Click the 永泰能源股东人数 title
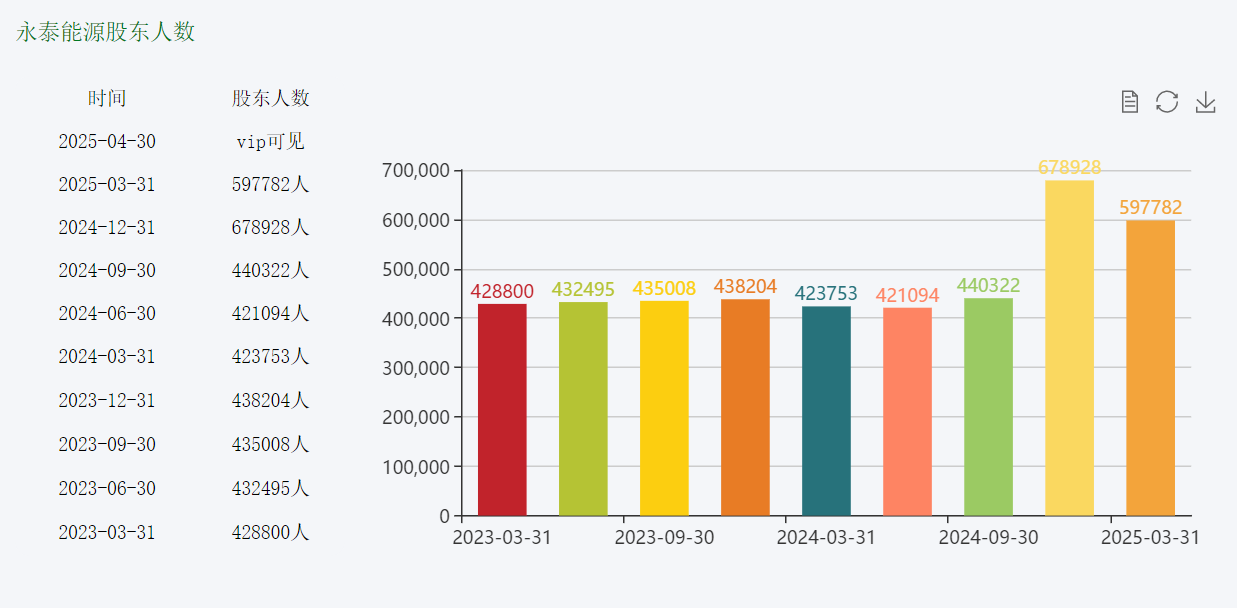This screenshot has height=608, width=1237. [x=105, y=32]
